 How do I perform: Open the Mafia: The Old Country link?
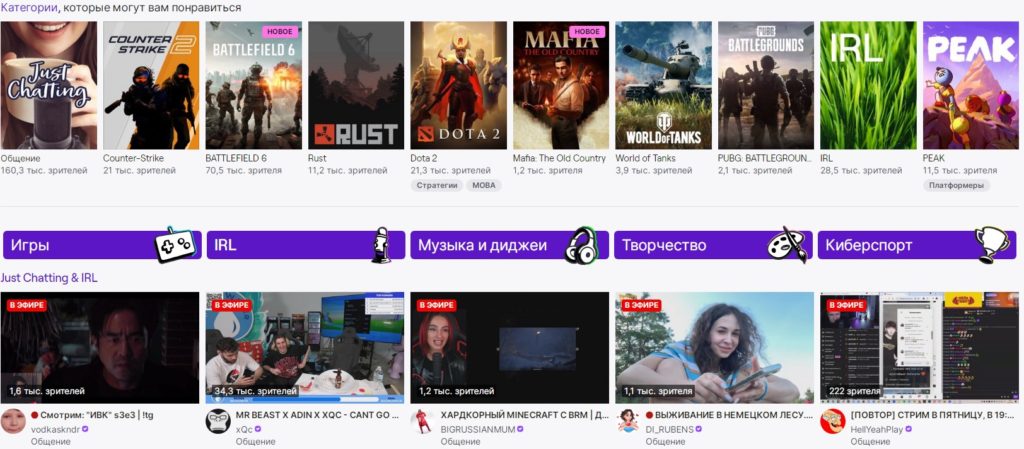pyautogui.click(x=560, y=159)
